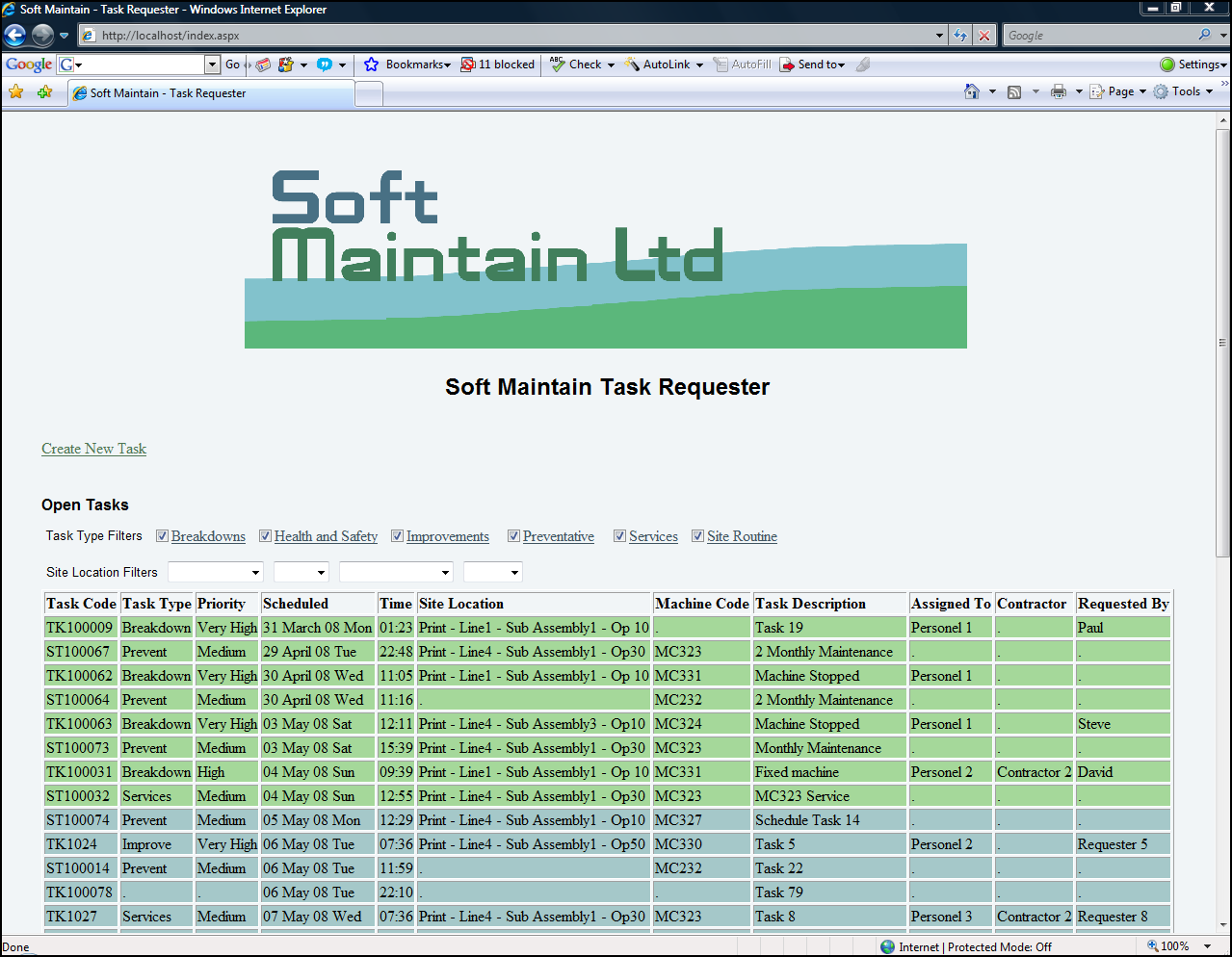Click the Tools gear menu

(1183, 91)
